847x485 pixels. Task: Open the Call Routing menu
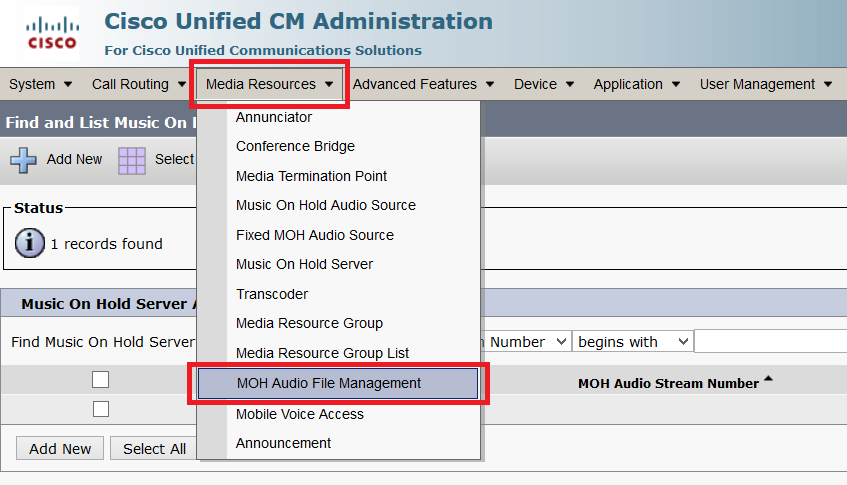point(136,84)
